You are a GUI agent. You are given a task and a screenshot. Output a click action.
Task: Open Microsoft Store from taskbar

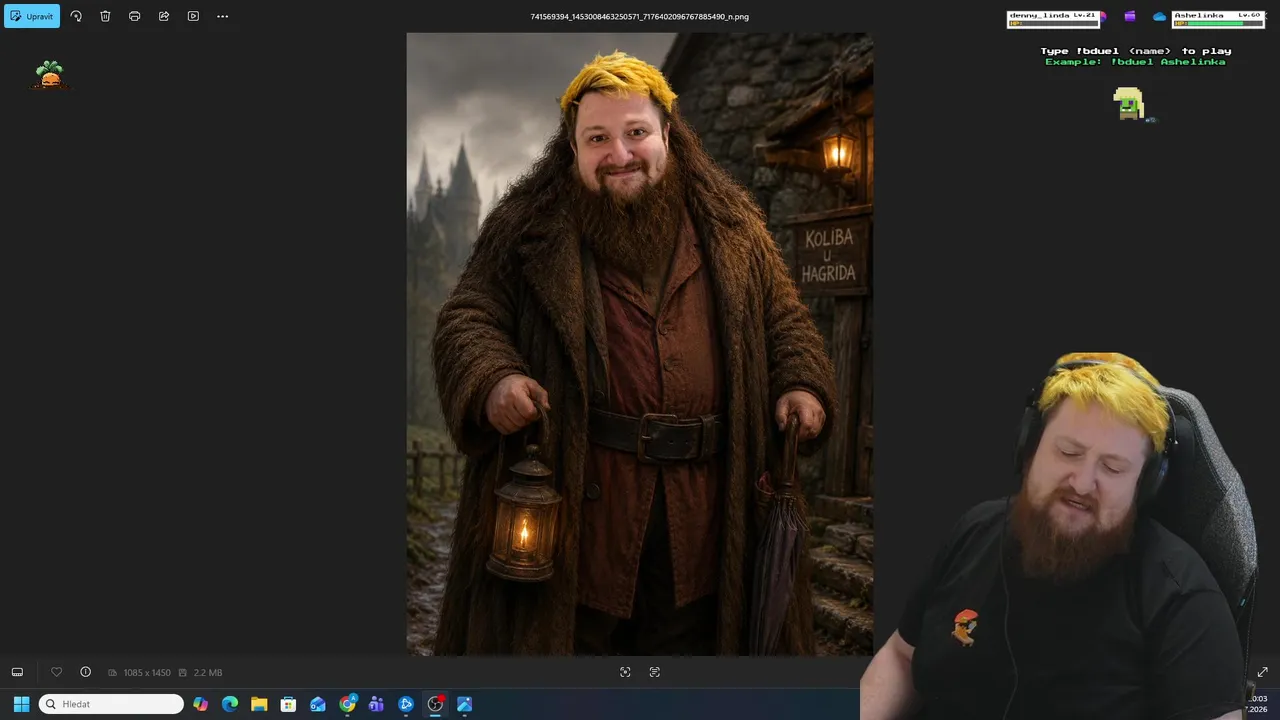[x=288, y=704]
